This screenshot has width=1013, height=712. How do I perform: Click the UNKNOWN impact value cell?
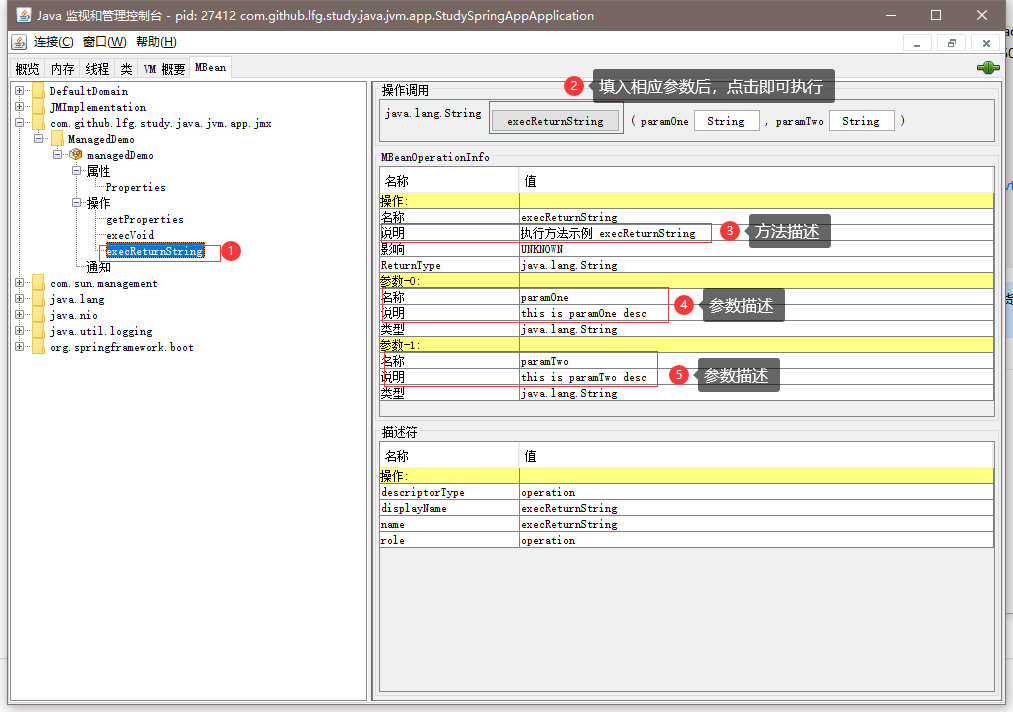(x=757, y=249)
